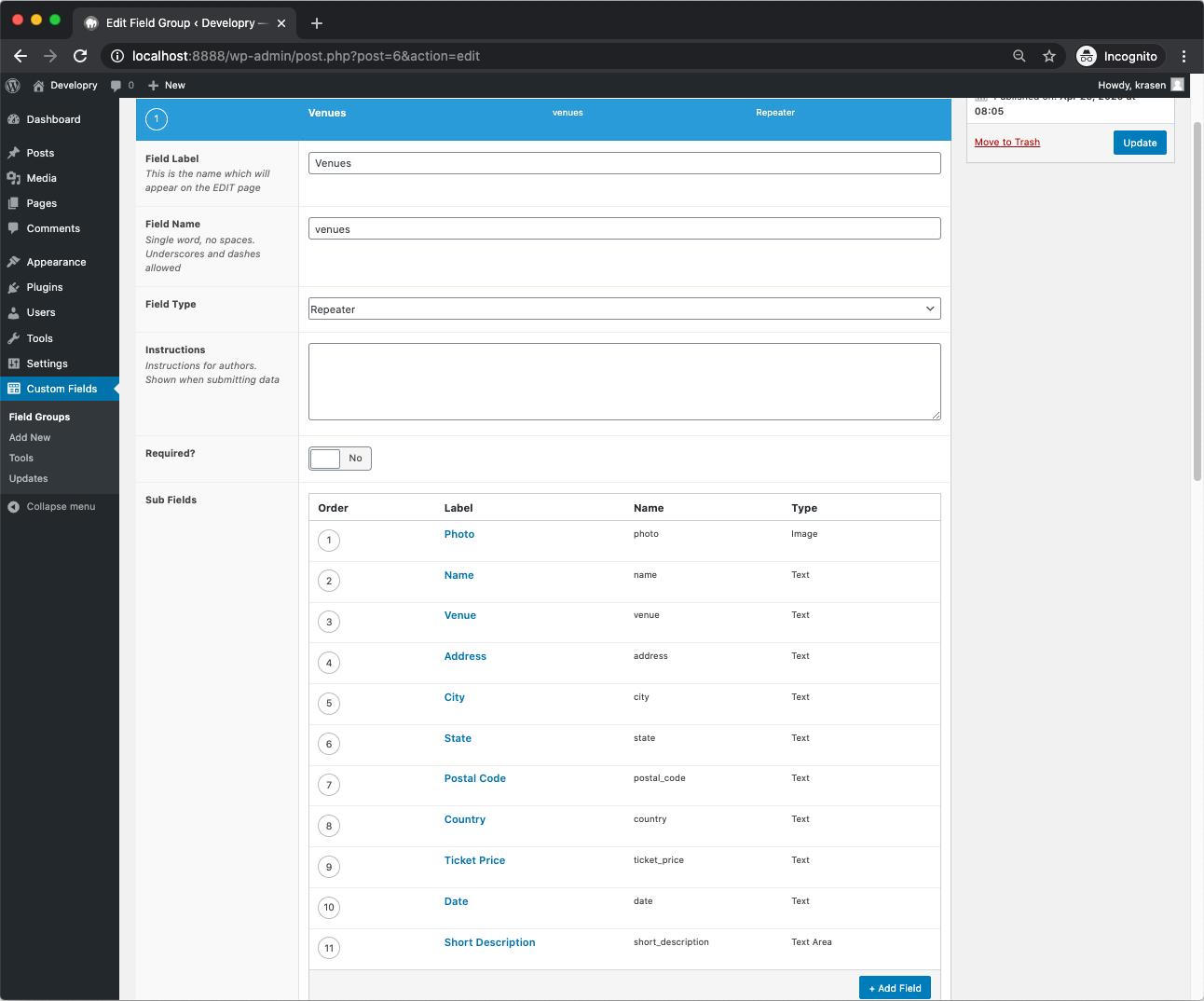Open Plugins in the sidebar menu
The image size is (1204, 1001).
click(45, 287)
